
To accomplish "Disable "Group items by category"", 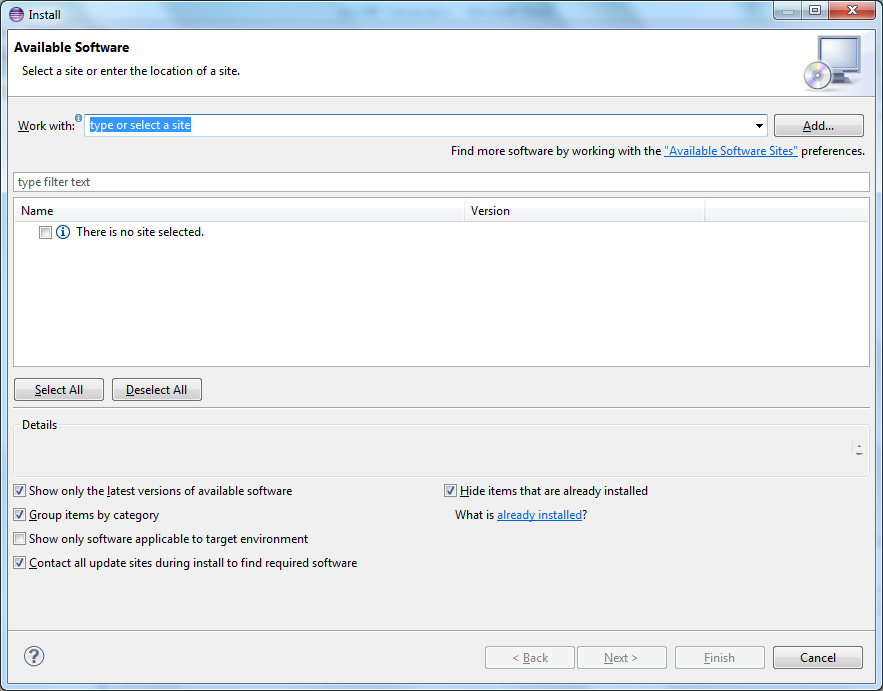I will point(19,514).
